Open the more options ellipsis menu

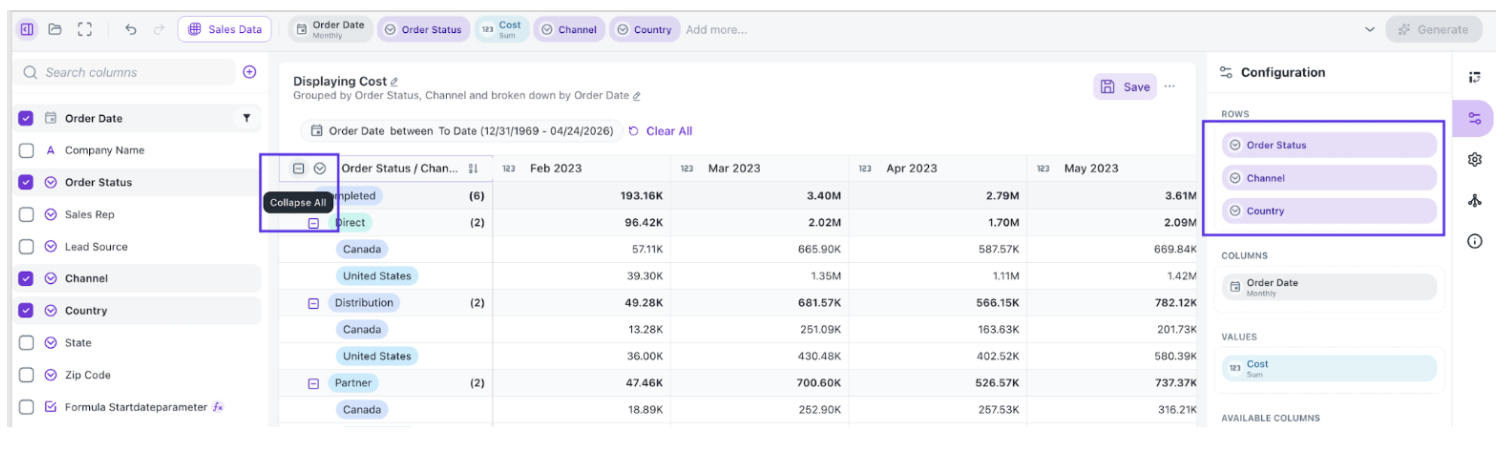(1169, 87)
